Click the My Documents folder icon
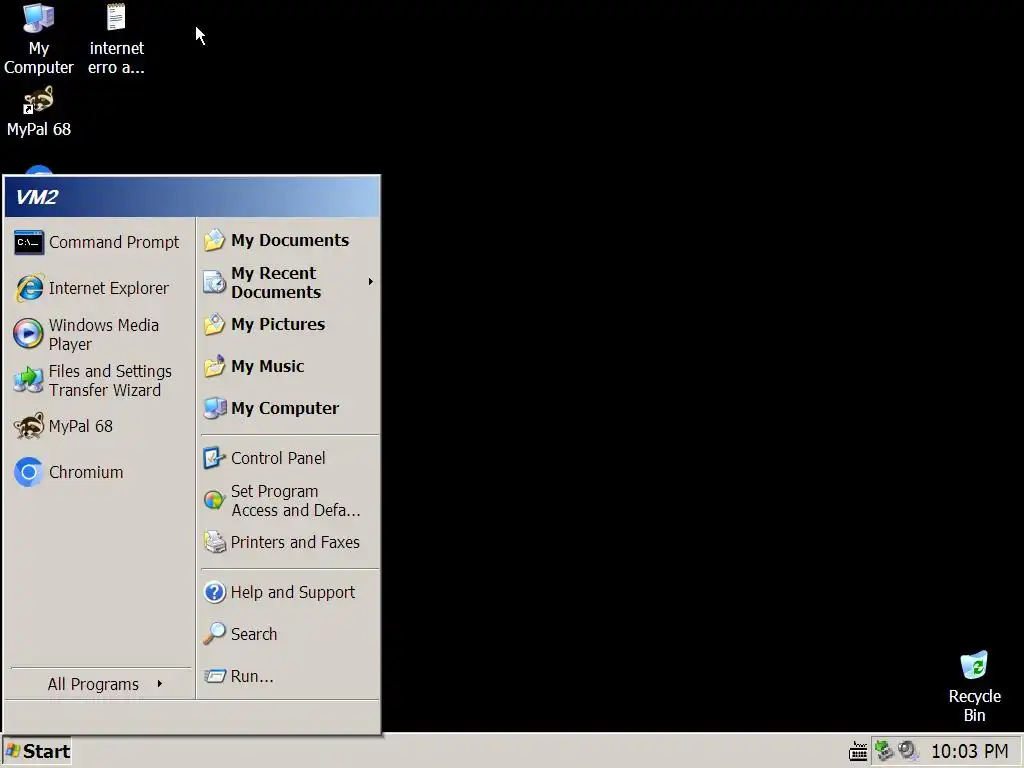The height and width of the screenshot is (768, 1024). click(214, 240)
